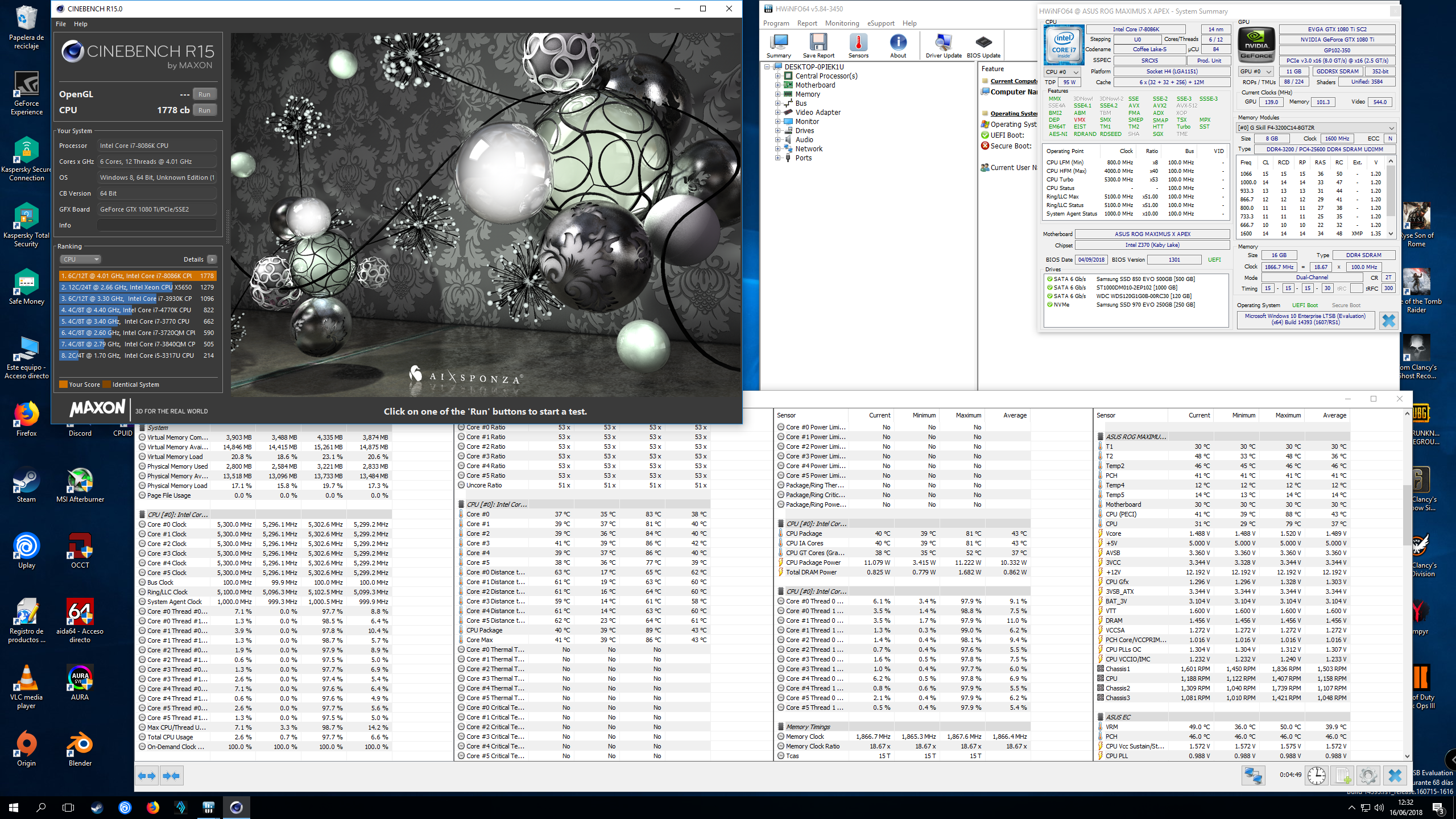The image size is (1456, 819).
Task: Open the Windows Action Center notifications
Action: click(1438, 808)
